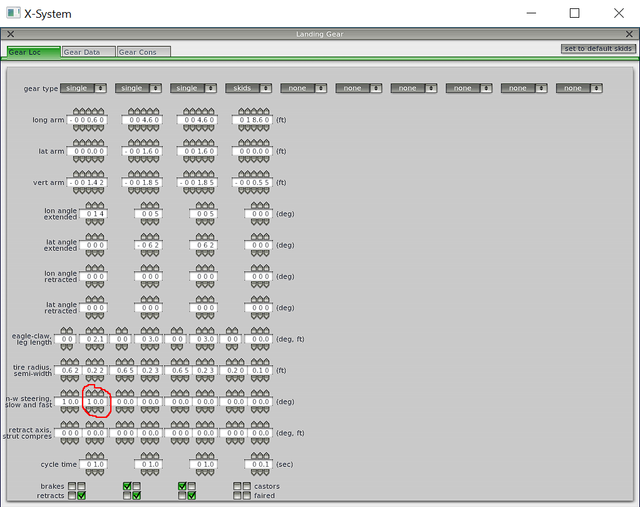
Task: Click the X-System app icon in the title bar
Action: [x=13, y=13]
